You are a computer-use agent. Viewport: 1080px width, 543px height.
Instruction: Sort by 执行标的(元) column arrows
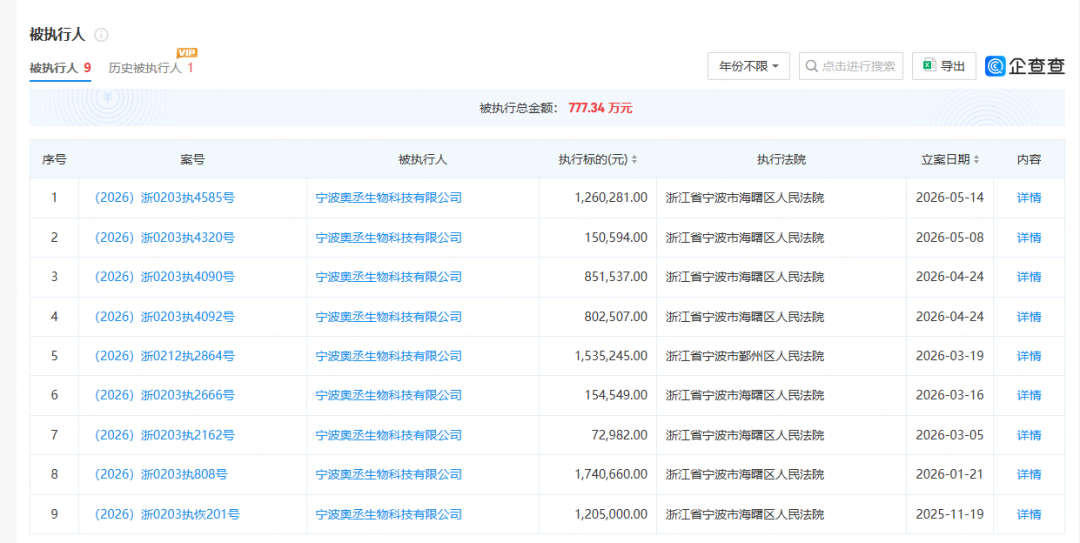click(634, 160)
